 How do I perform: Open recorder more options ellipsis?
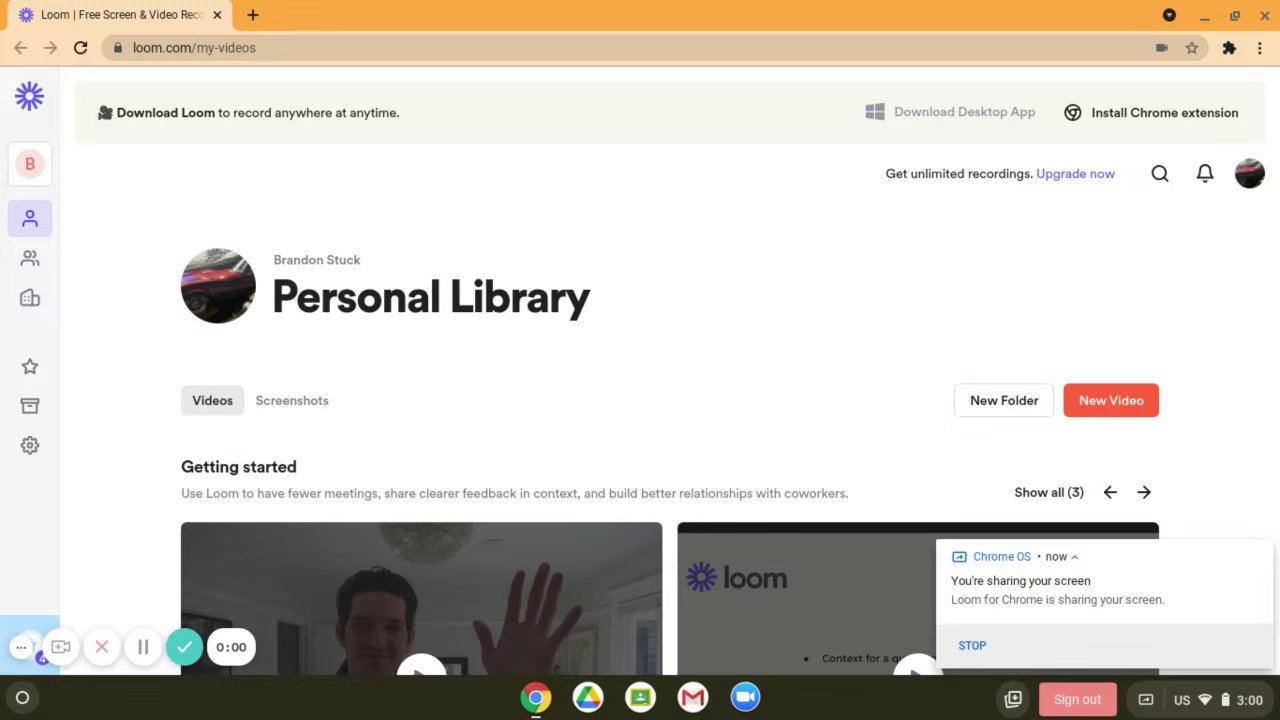click(x=21, y=647)
